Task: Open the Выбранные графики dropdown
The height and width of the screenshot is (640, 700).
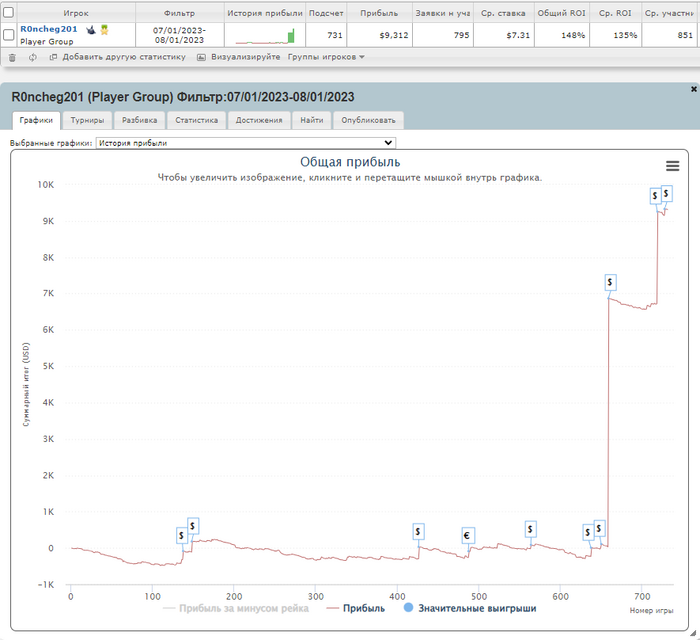Action: click(246, 143)
